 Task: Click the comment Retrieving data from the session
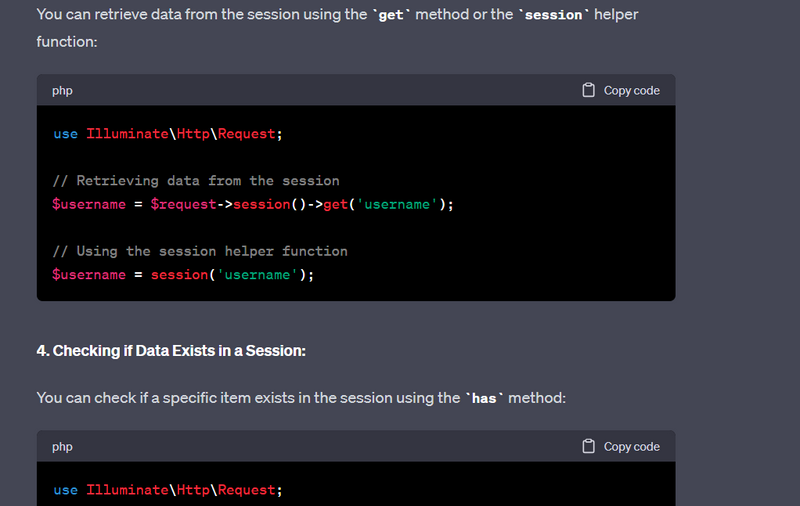[x=196, y=181]
